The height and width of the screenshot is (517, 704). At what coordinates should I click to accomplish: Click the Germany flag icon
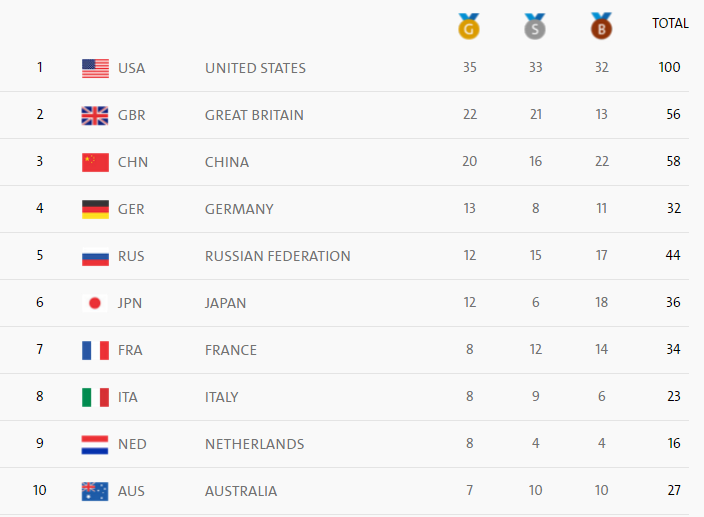click(x=95, y=209)
